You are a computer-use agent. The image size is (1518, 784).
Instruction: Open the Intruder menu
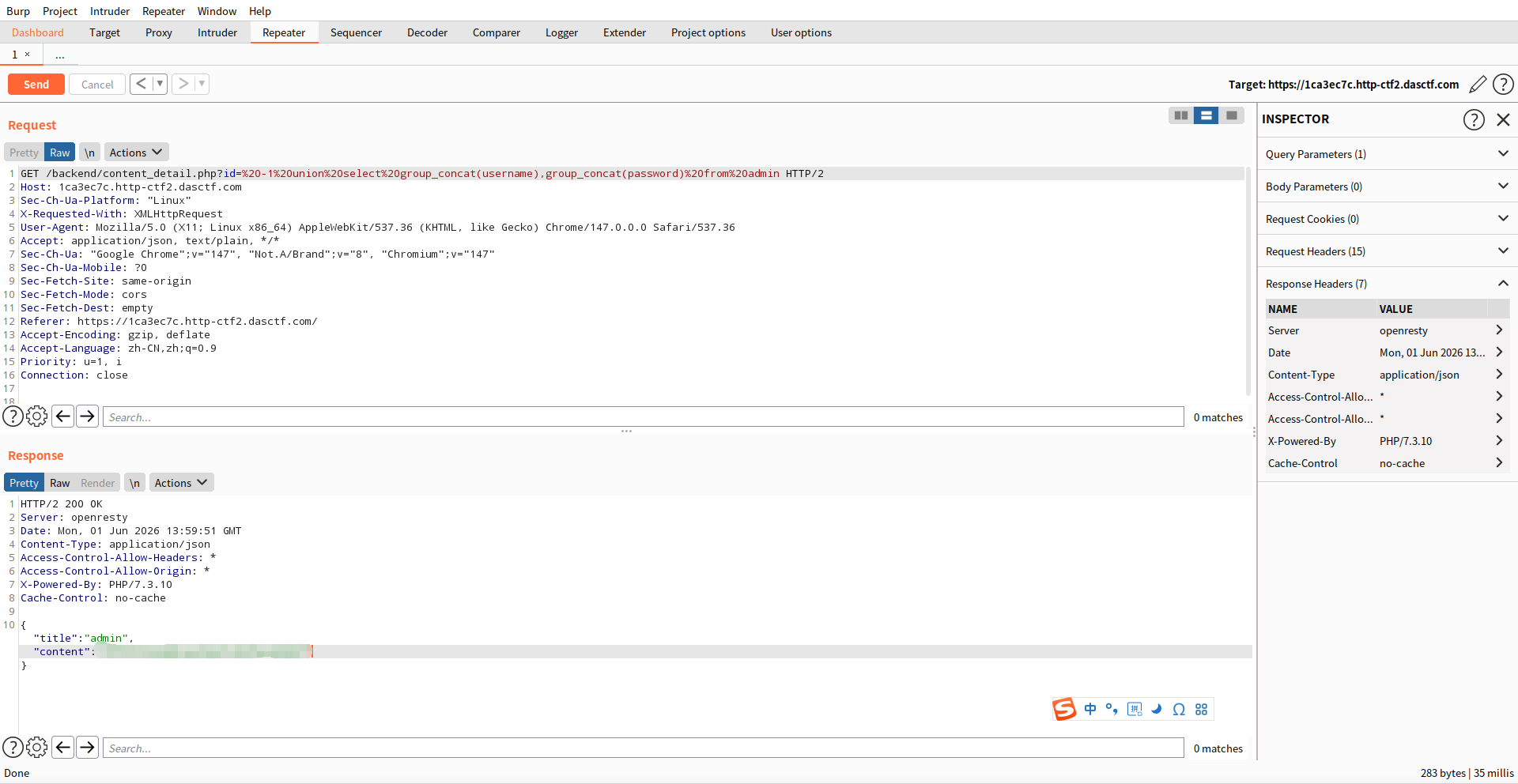click(110, 11)
